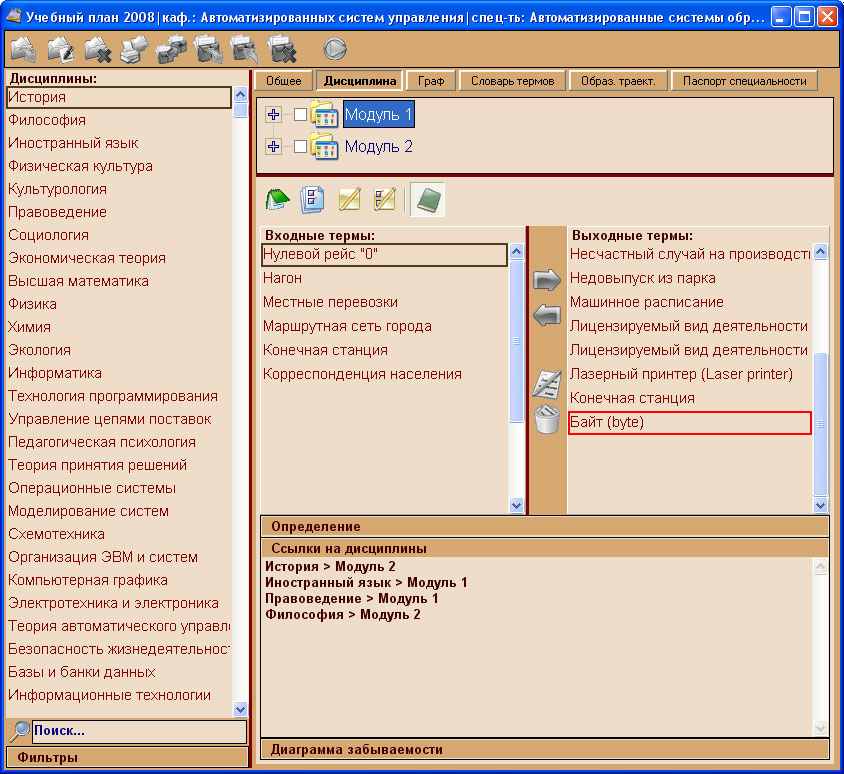
Task: Click disciplines list scroll-down arrow
Action: (x=241, y=709)
